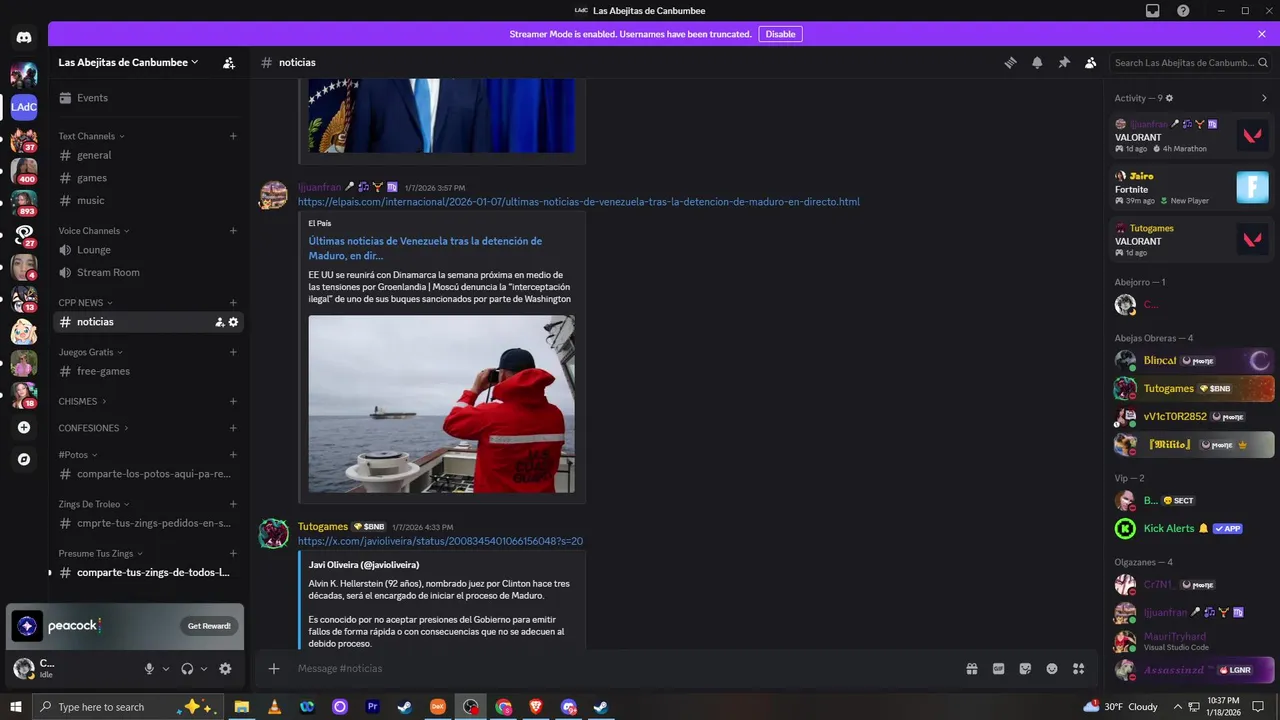Viewport: 1280px width, 720px height.
Task: Expand CONFESIONES category
Action: pyautogui.click(x=93, y=428)
